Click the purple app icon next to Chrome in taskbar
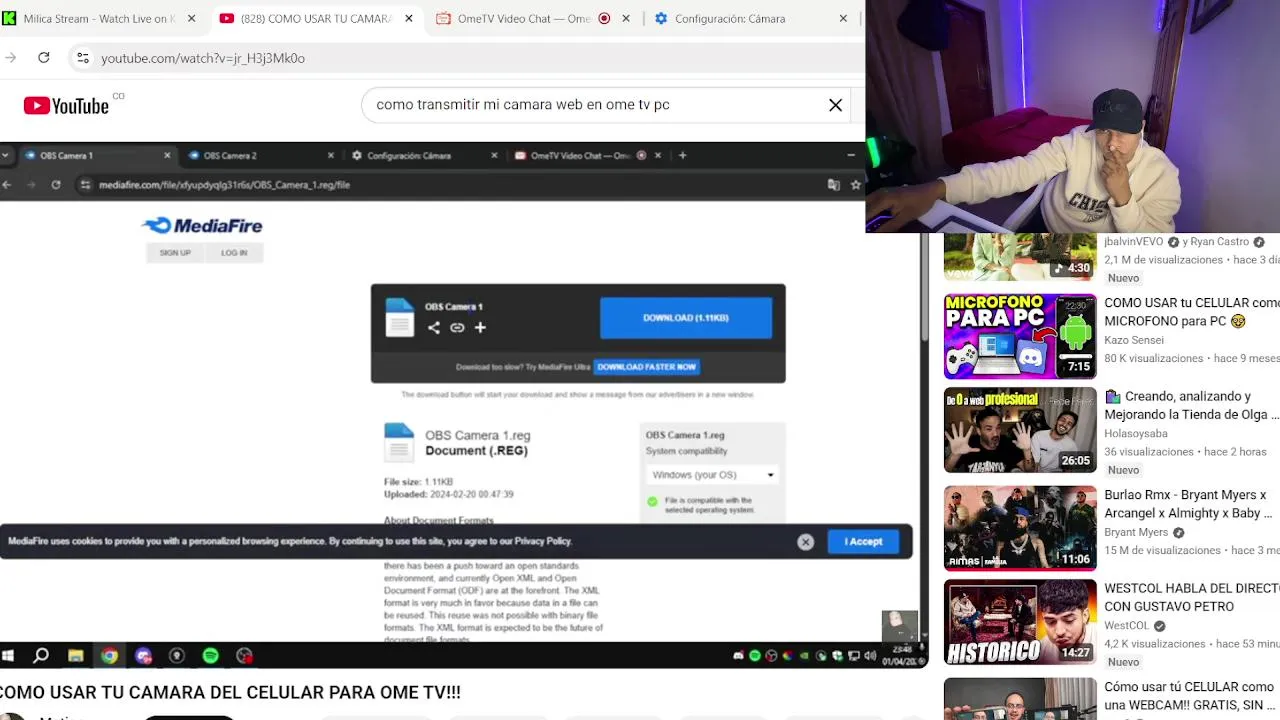The image size is (1280, 720). pos(143,656)
